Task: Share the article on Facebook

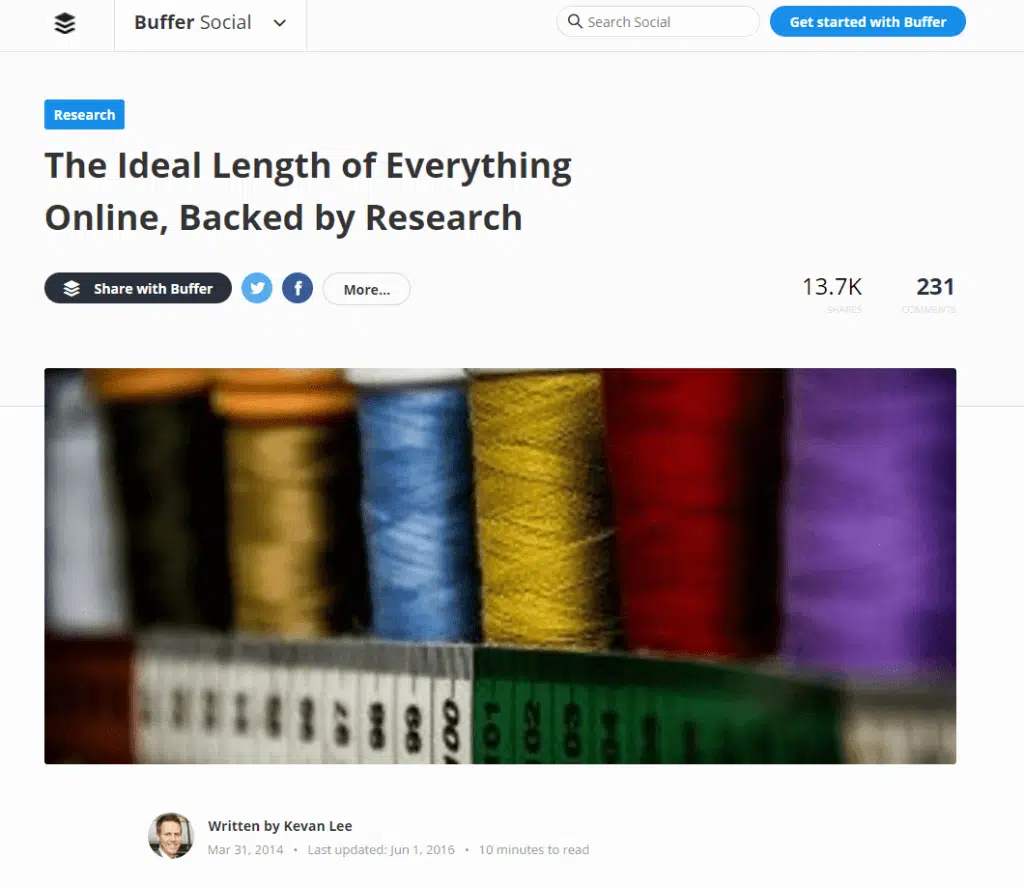Action: 298,288
